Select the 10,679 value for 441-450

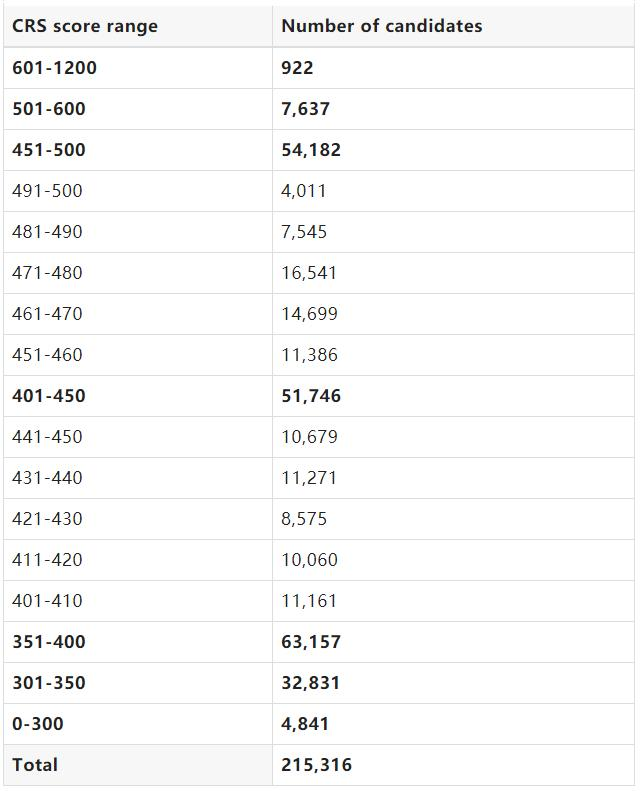point(310,437)
